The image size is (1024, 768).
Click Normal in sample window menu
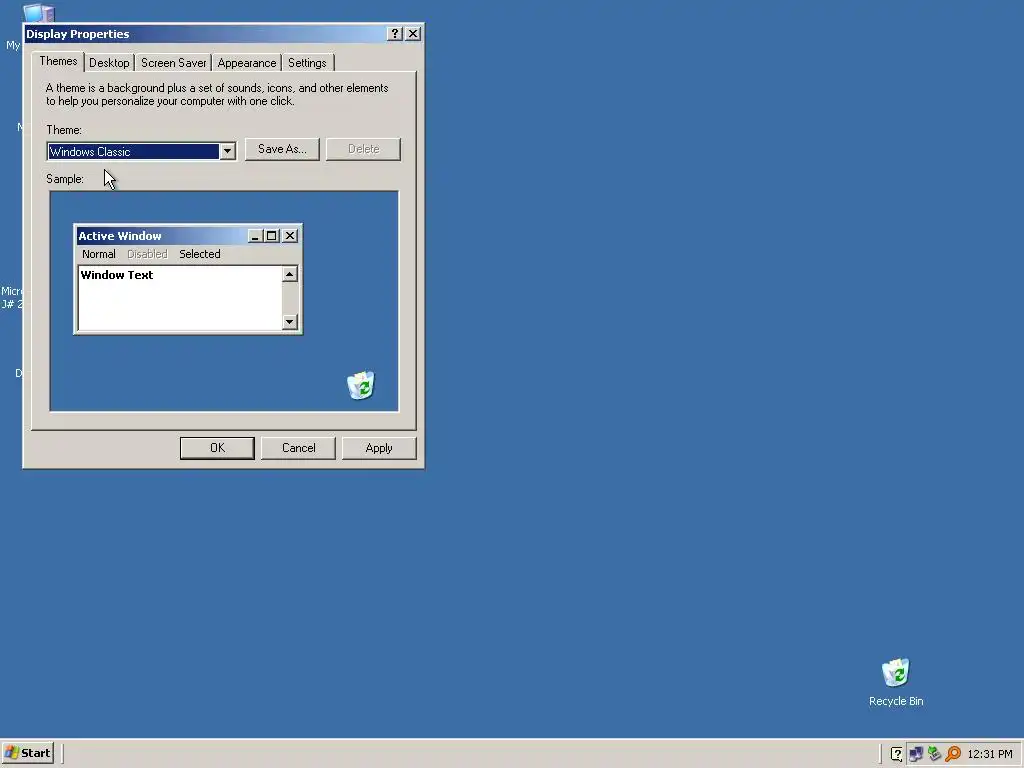click(x=99, y=254)
